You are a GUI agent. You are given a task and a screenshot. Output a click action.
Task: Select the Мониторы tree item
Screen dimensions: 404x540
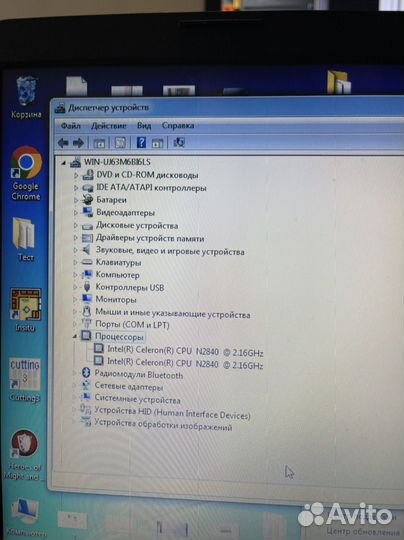(x=116, y=300)
